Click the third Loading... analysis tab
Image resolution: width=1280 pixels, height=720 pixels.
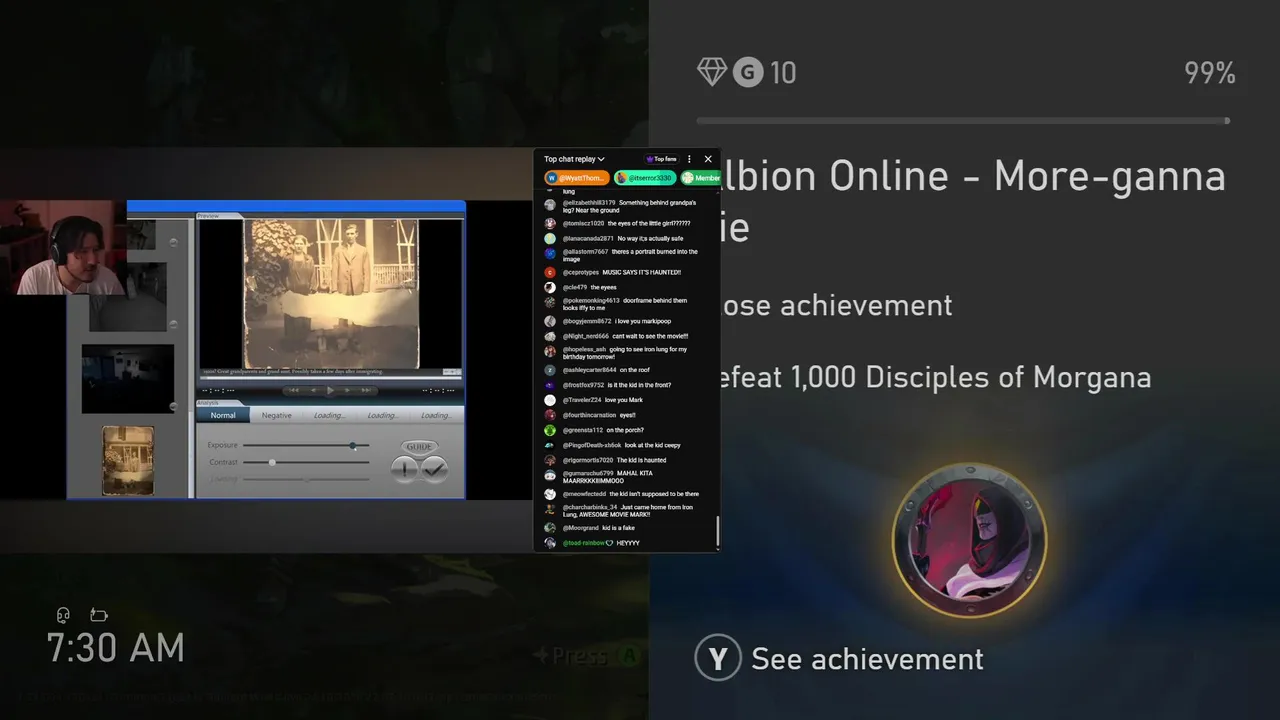pos(435,415)
